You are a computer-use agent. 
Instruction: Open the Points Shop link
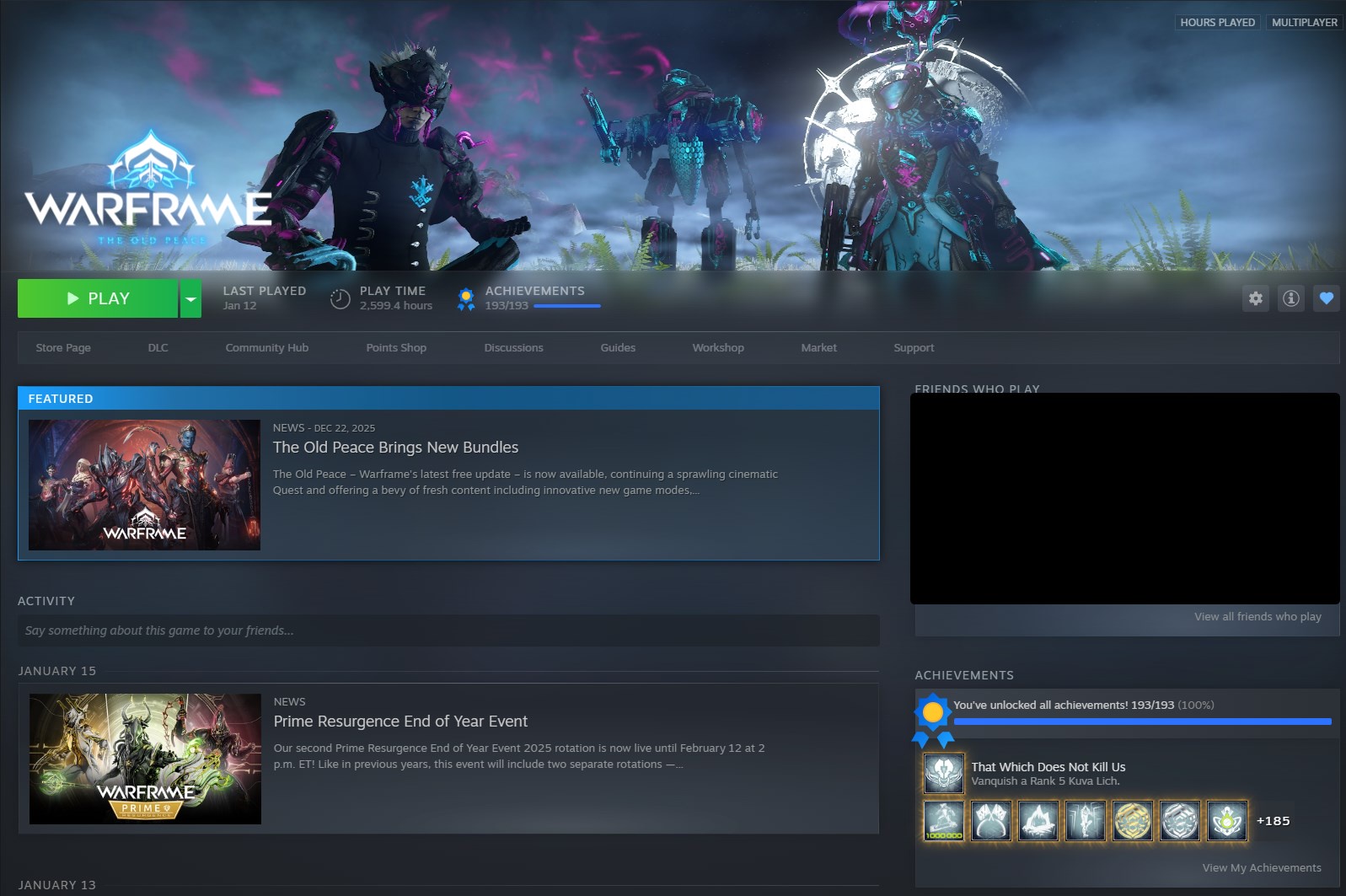click(x=396, y=348)
